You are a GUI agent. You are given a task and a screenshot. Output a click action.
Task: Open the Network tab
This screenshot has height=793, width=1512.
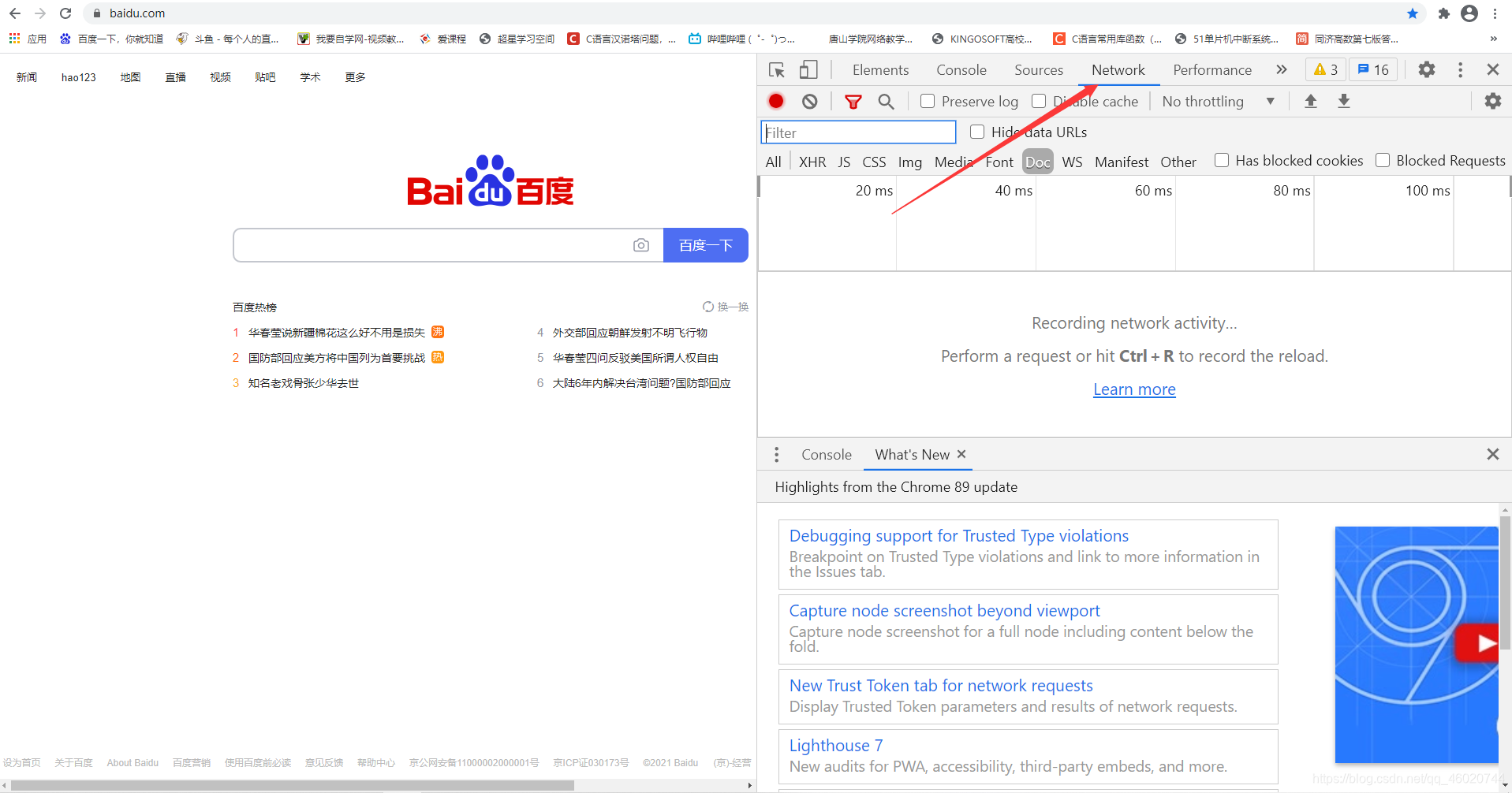click(x=1118, y=69)
